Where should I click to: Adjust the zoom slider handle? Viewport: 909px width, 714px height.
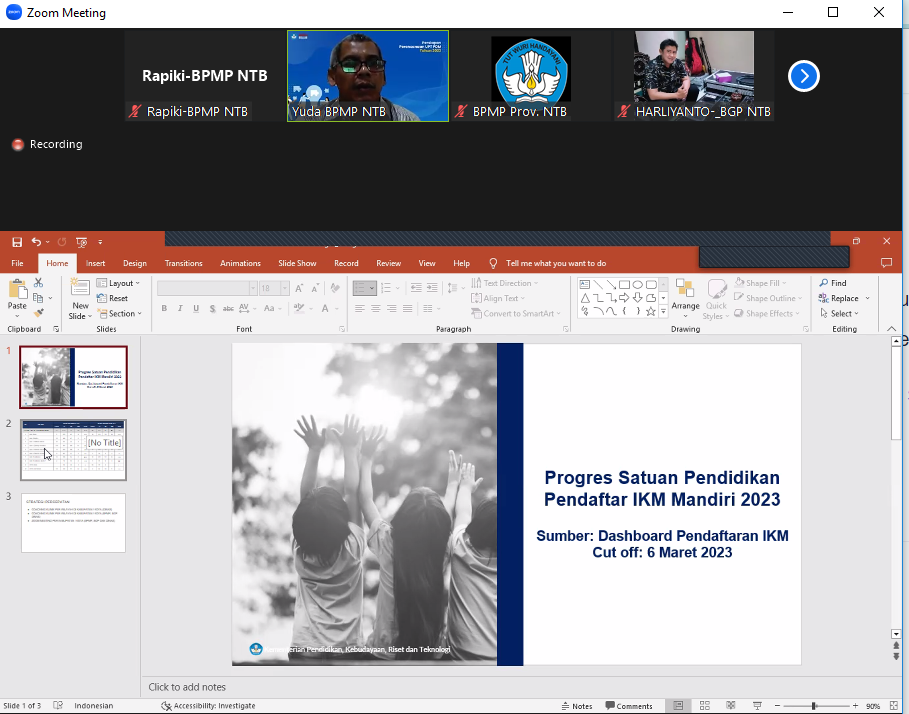coord(814,706)
